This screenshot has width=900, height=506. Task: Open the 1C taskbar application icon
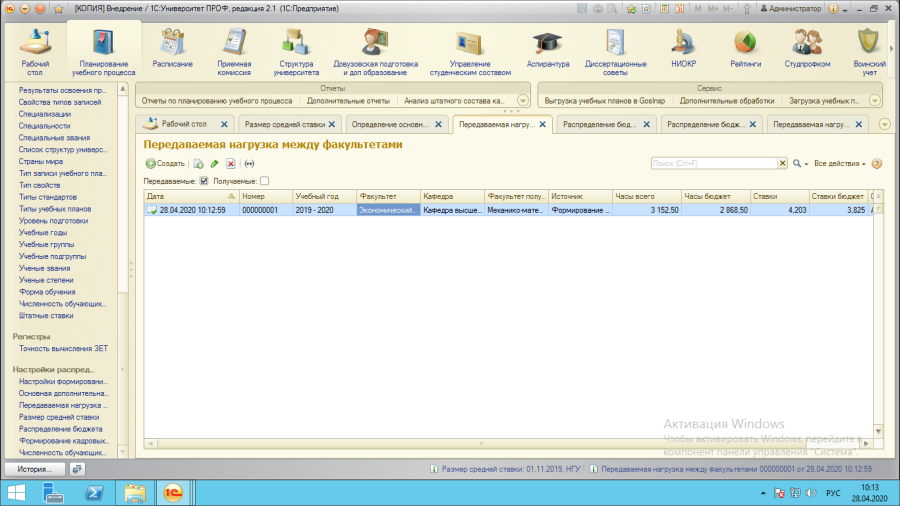[x=173, y=493]
